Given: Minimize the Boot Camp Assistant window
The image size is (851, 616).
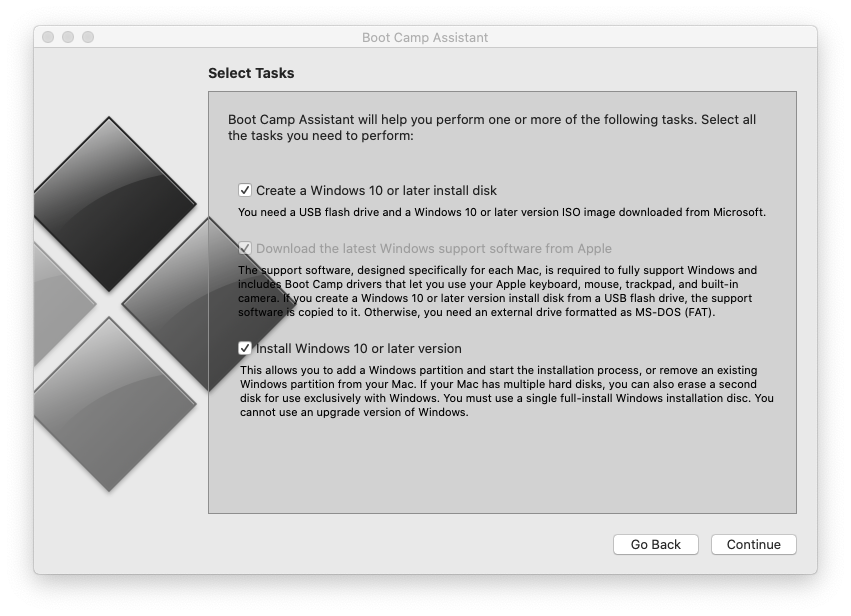Looking at the screenshot, I should (68, 37).
